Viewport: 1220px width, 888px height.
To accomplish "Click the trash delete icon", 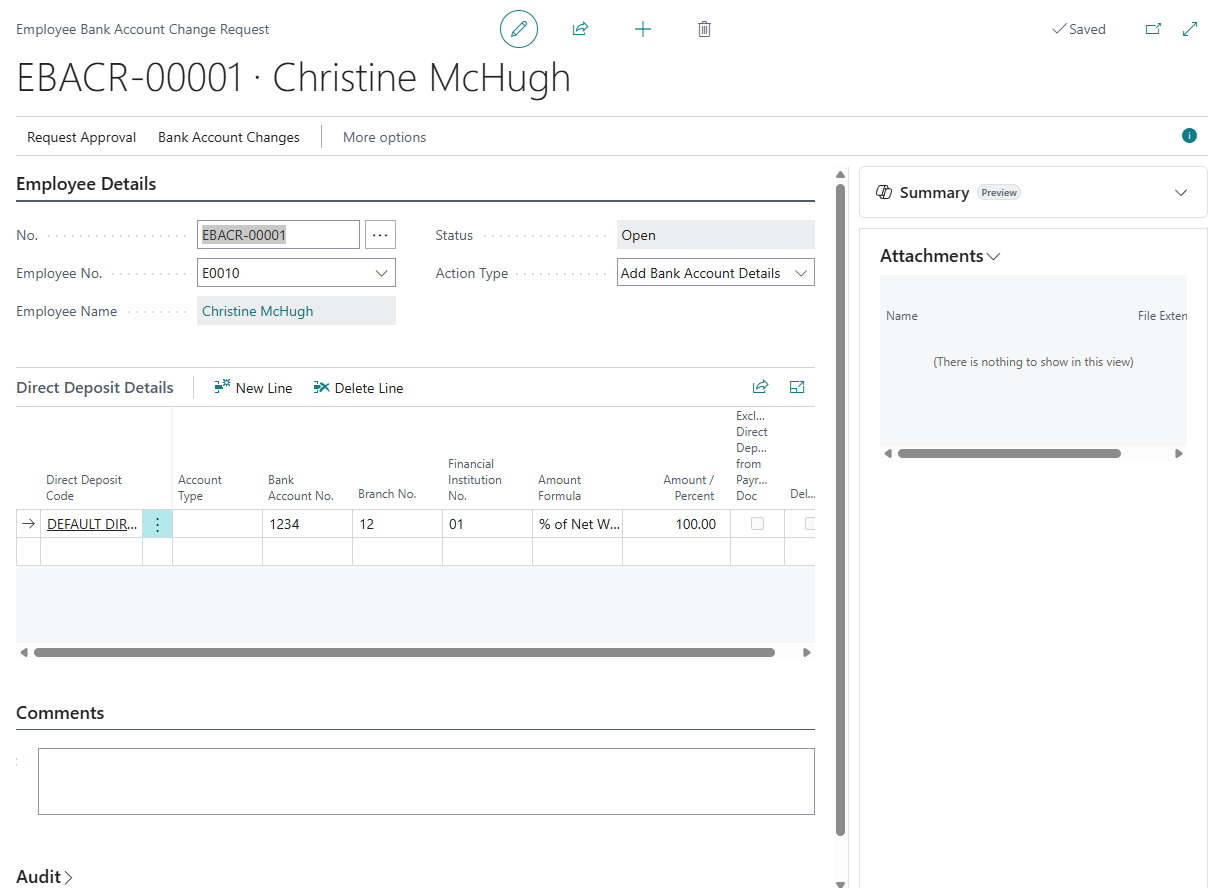I will 704,29.
